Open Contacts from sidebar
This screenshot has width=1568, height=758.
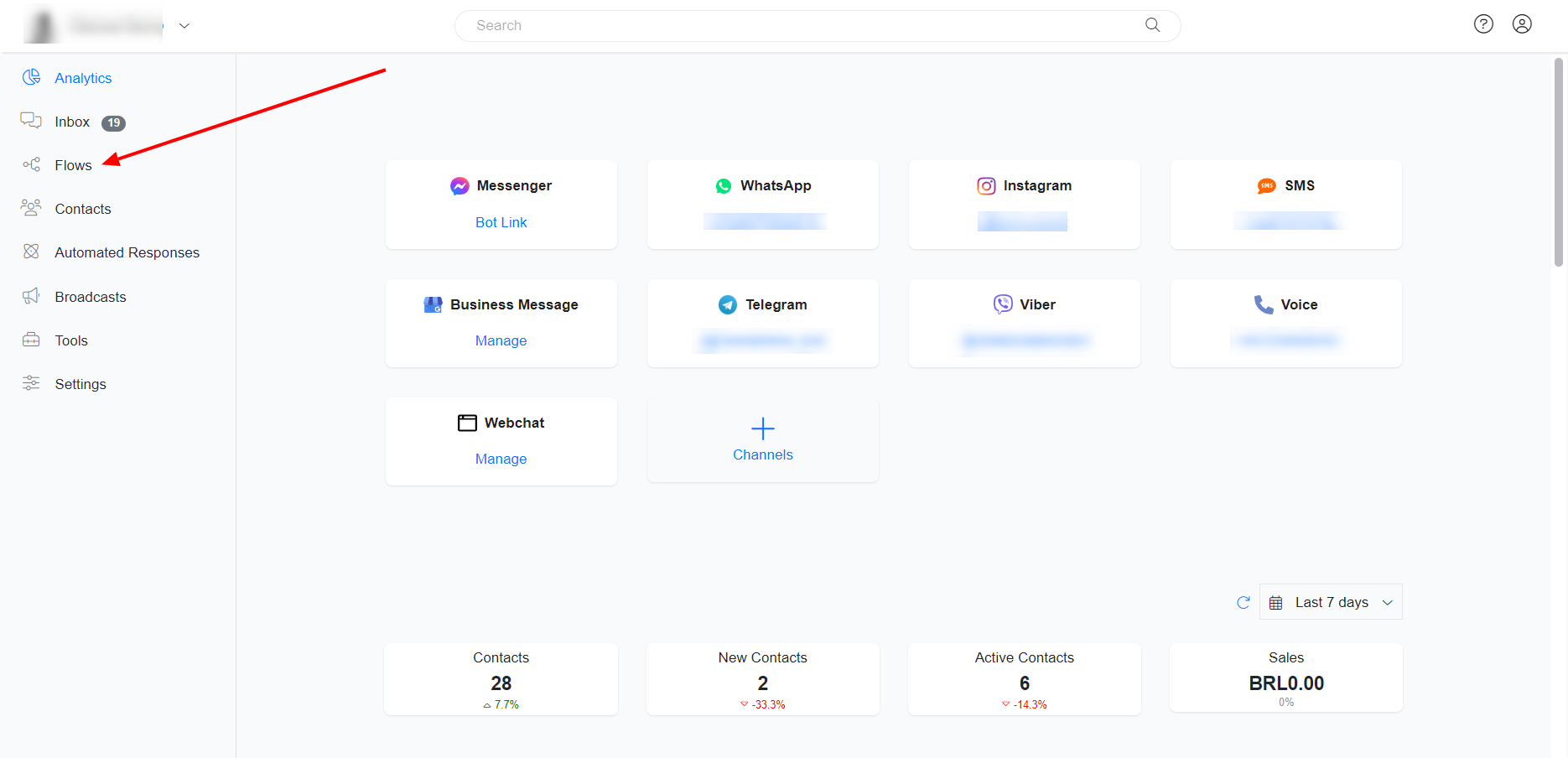click(x=83, y=209)
